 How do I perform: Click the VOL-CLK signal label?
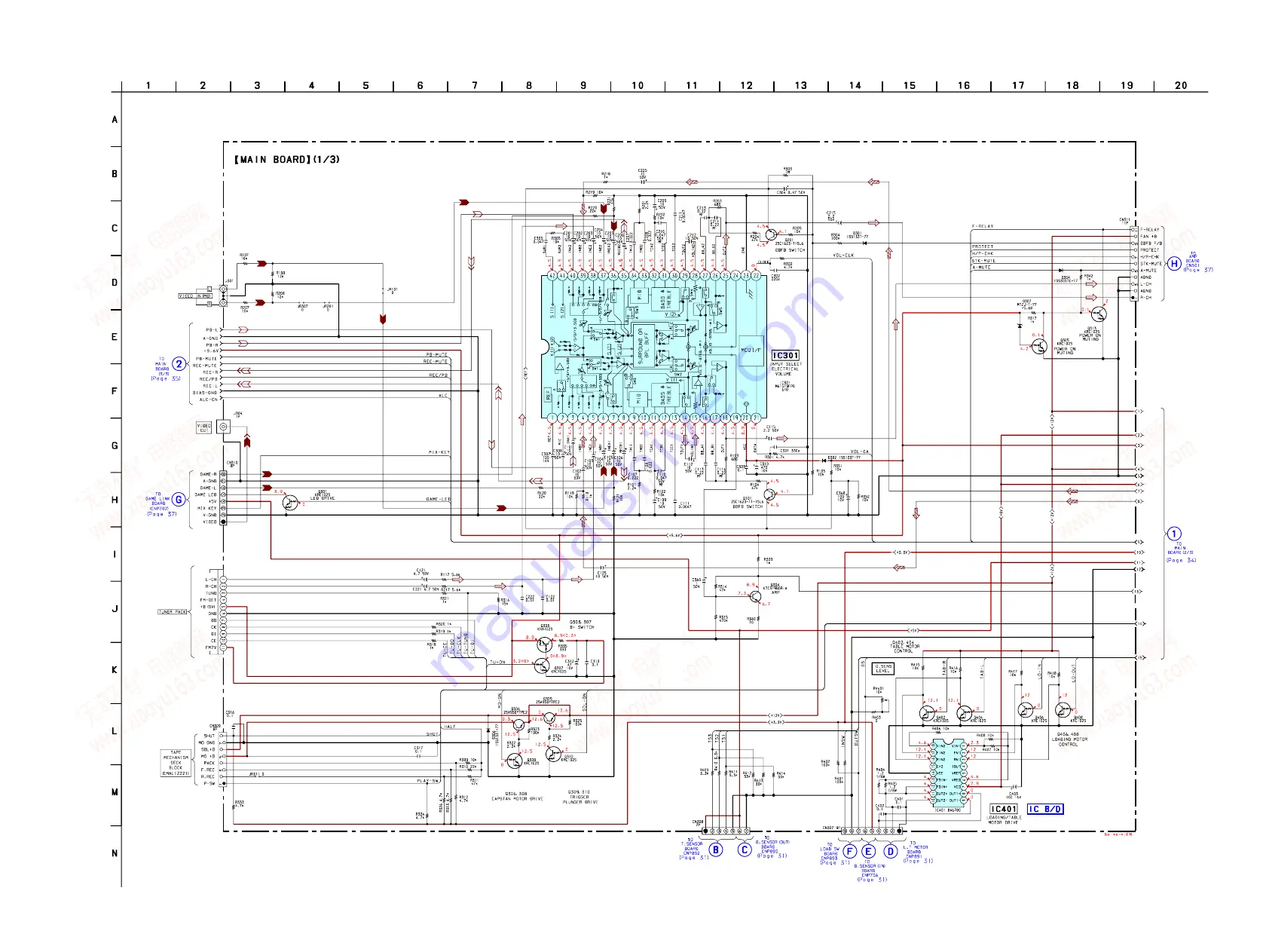coord(843,256)
